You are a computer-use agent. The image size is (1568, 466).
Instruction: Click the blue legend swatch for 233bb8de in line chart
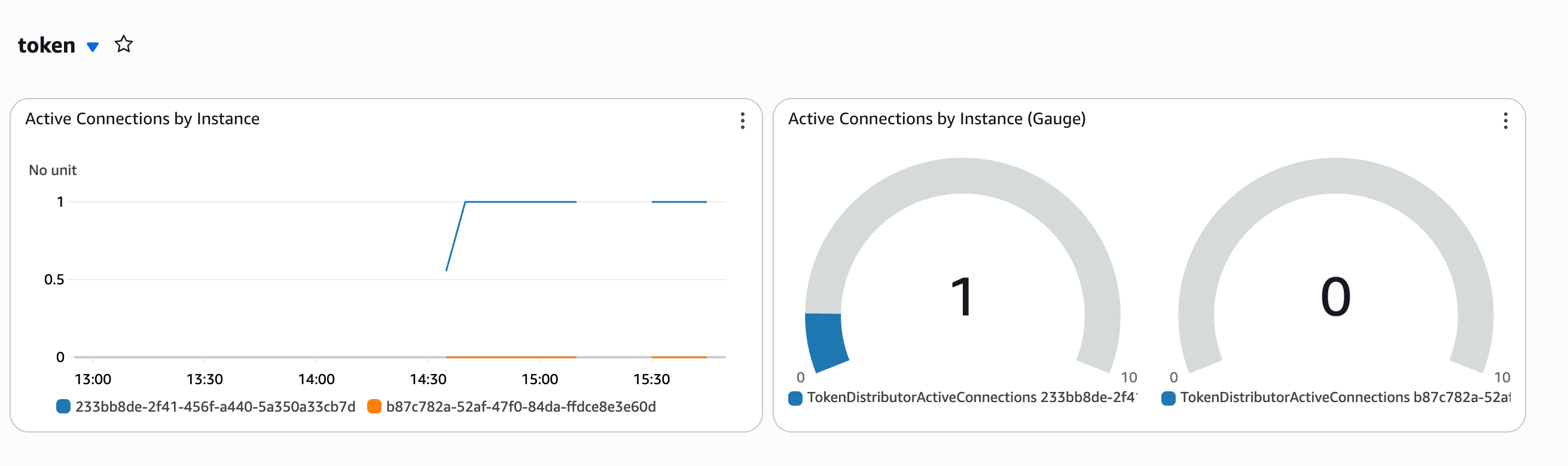point(63,406)
